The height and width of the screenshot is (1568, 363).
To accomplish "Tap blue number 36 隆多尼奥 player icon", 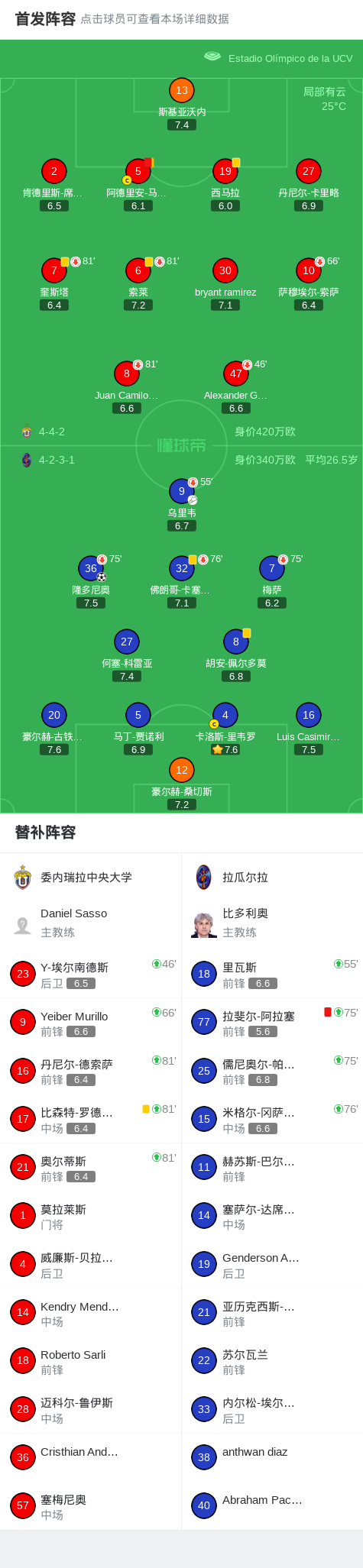I will coord(91,568).
